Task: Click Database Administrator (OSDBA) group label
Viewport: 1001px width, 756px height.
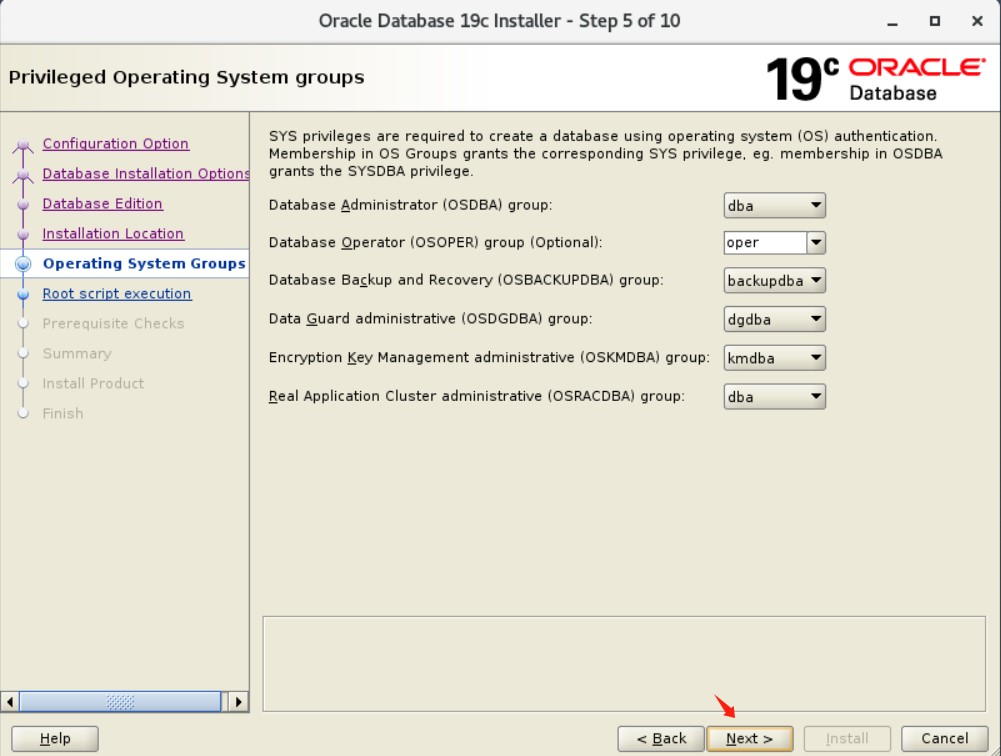Action: click(410, 205)
